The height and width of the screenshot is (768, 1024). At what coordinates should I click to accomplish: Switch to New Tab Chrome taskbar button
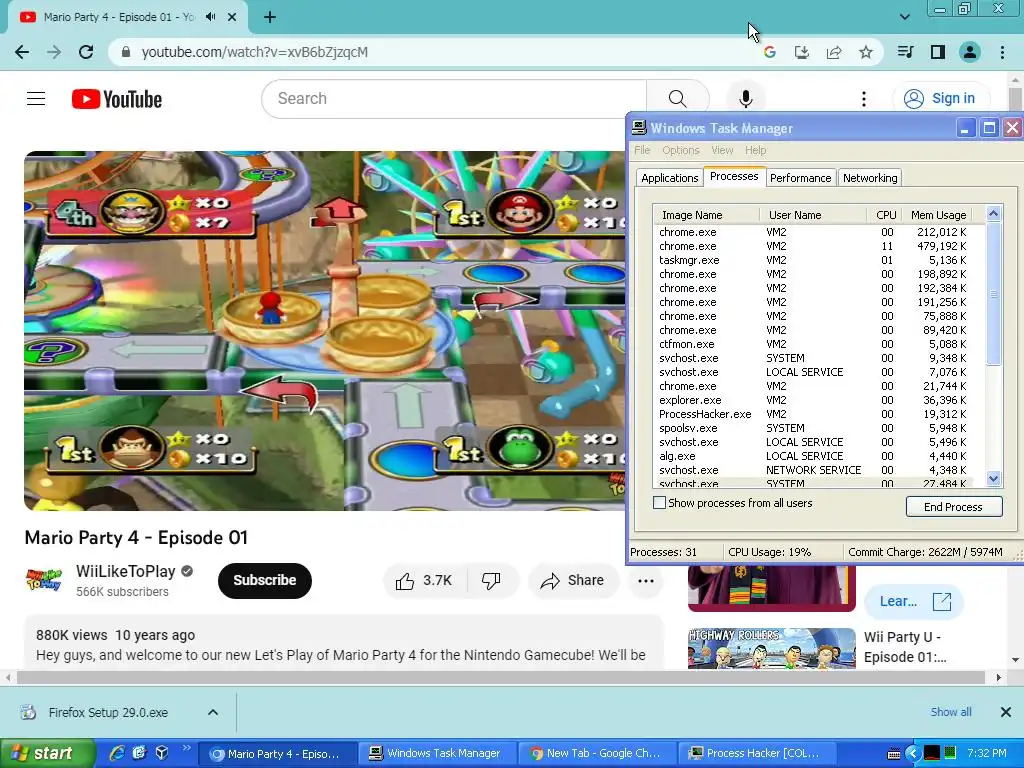[x=598, y=753]
